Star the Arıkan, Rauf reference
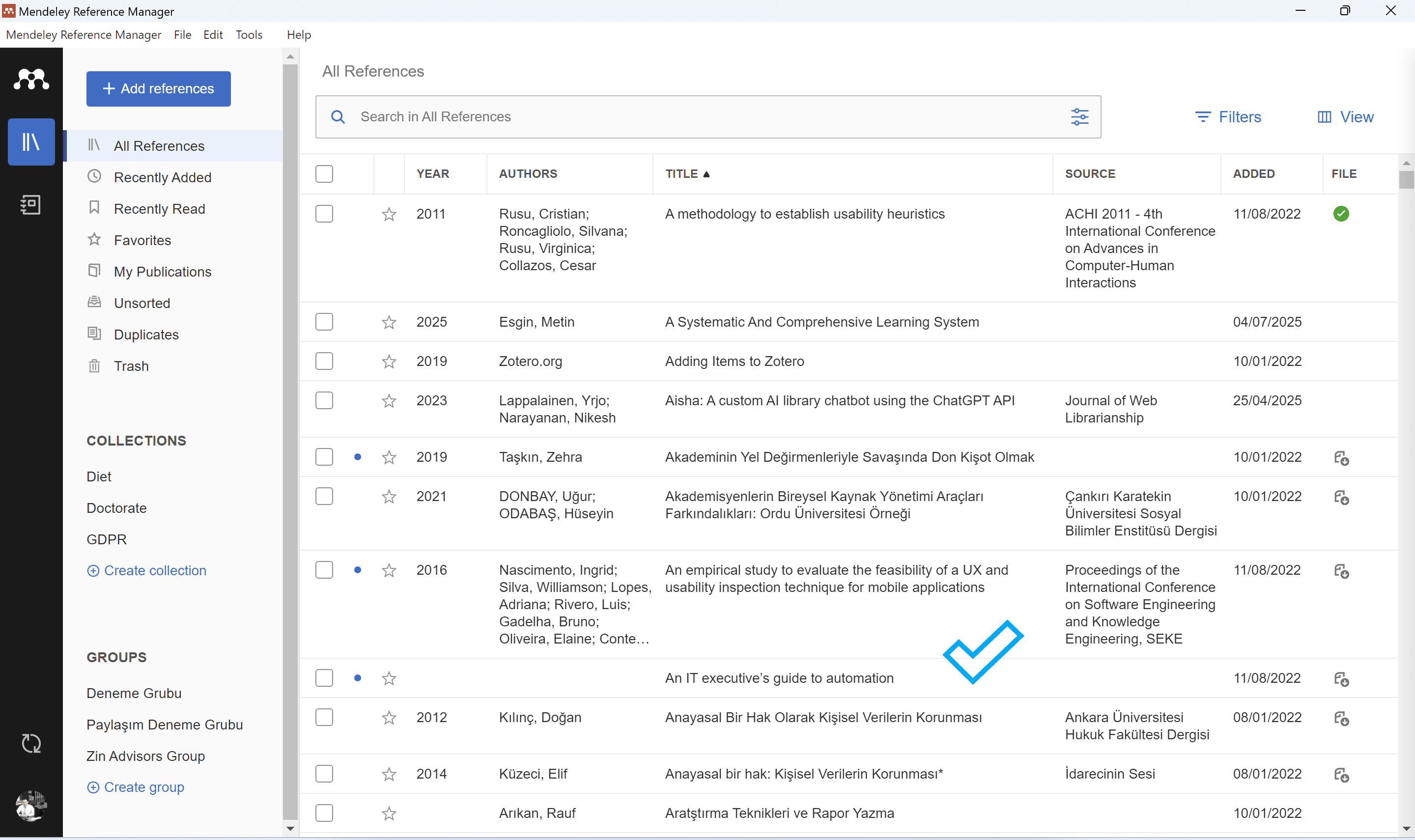1415x840 pixels. (x=389, y=813)
